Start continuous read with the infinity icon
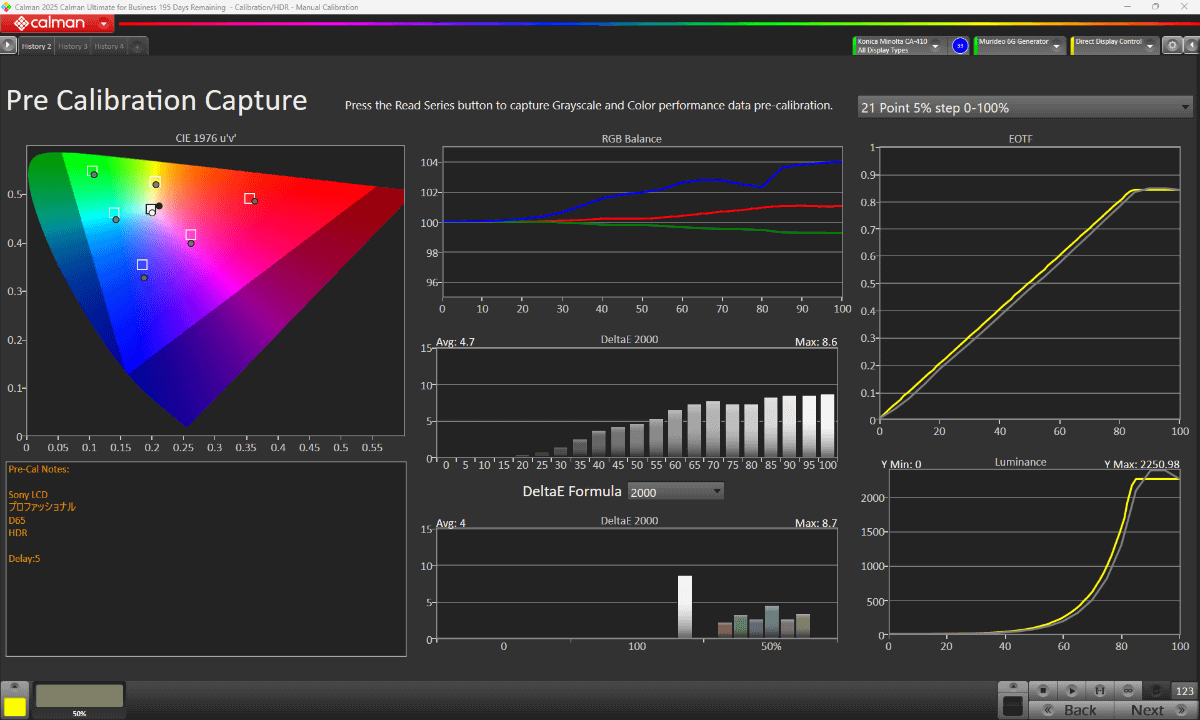This screenshot has height=720, width=1200. point(1128,690)
